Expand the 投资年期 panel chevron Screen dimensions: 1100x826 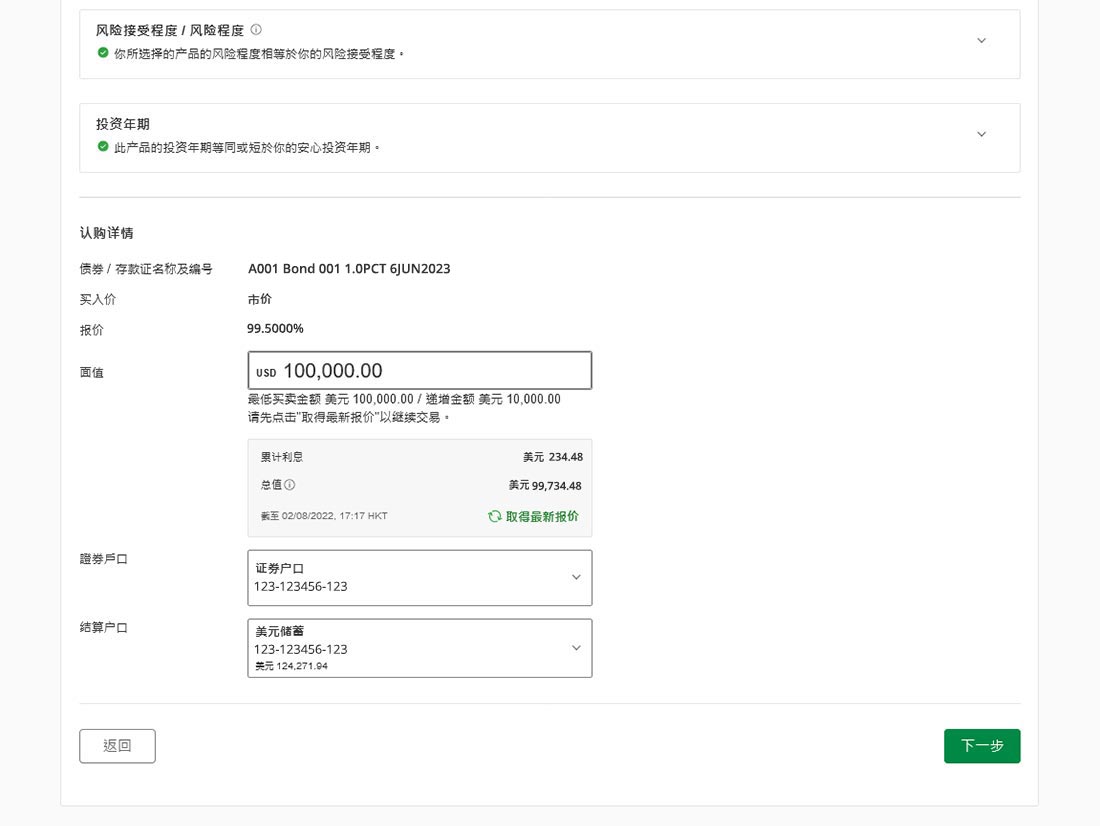tap(981, 134)
